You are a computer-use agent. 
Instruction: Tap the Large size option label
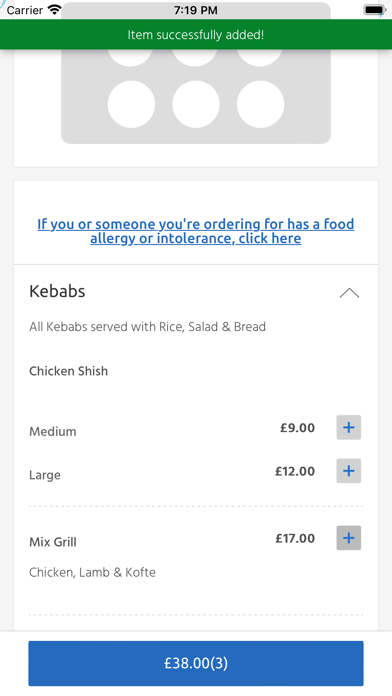[x=45, y=475]
